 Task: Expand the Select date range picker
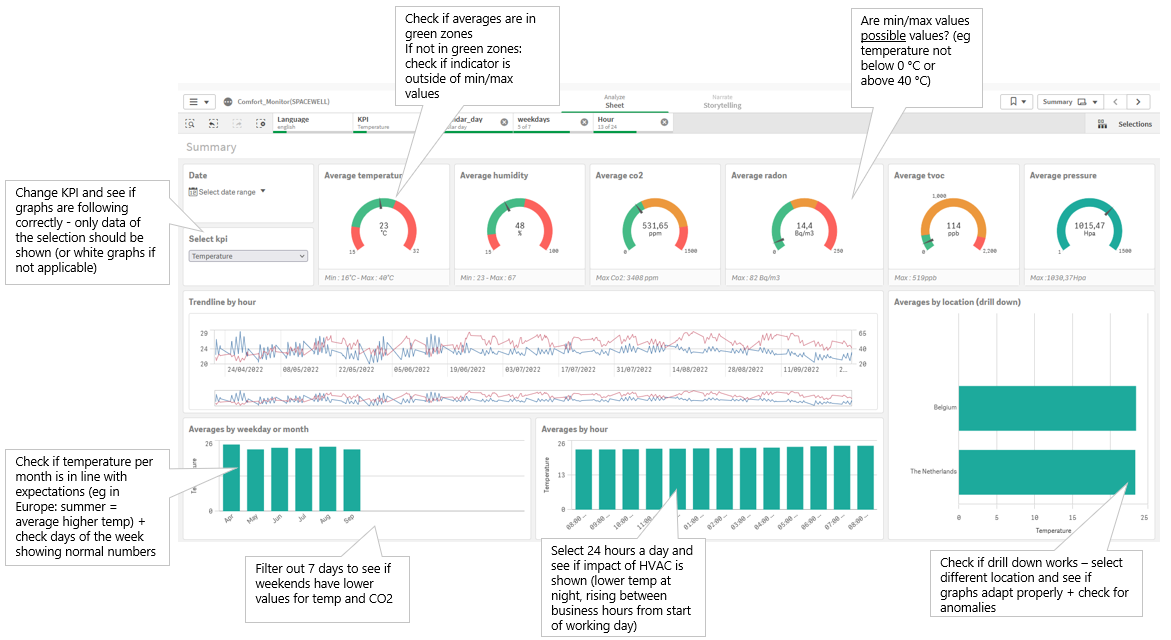click(227, 192)
